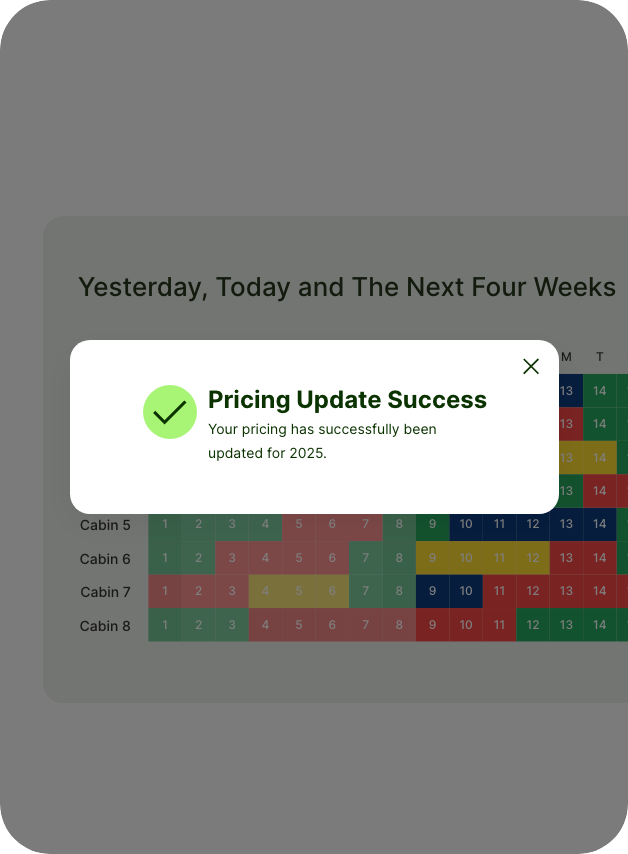Click day 9 cell in Cabin 5 row
Viewport: 628px width, 854px height.
432,525
